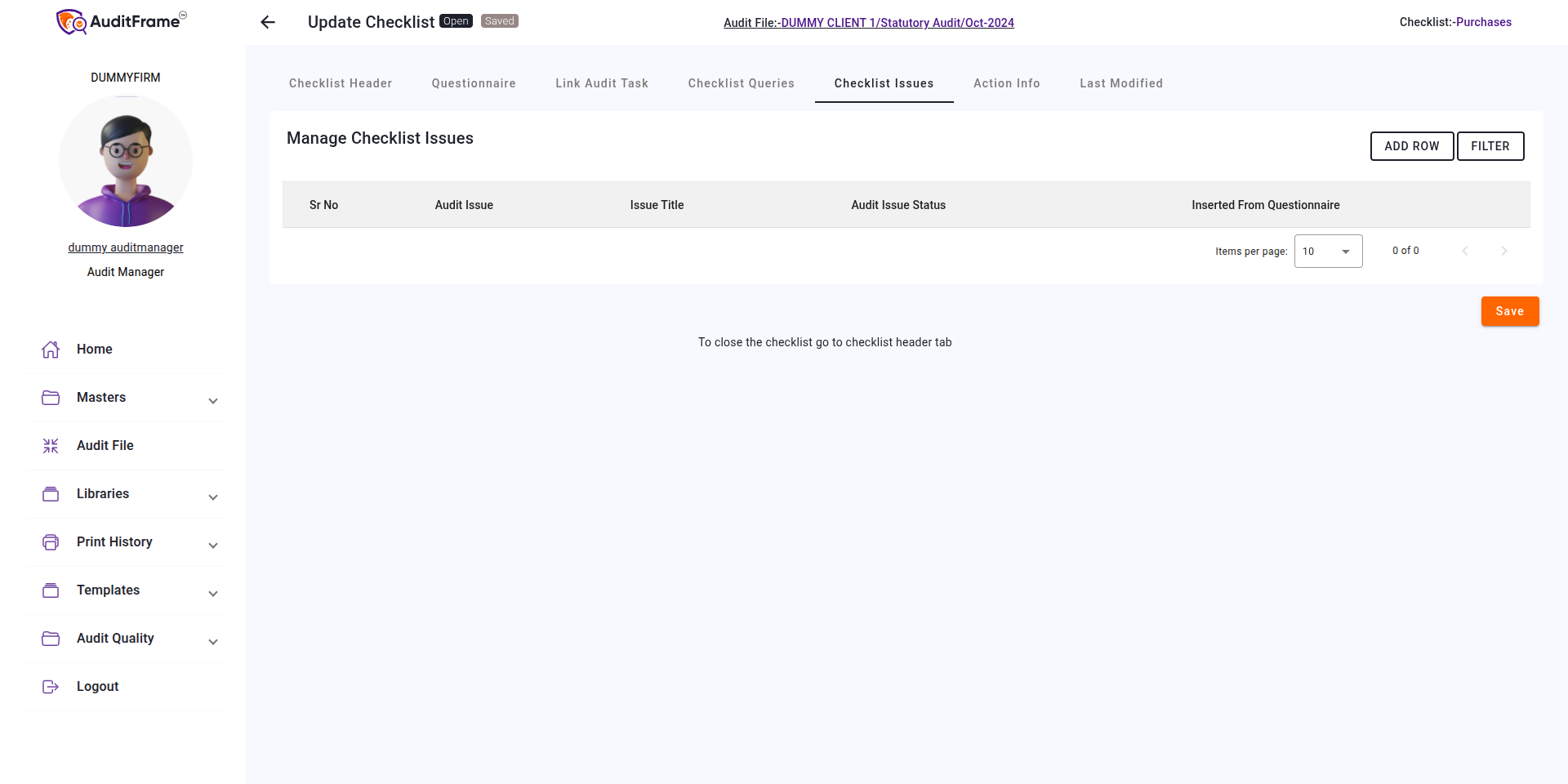Select the Audit Quality sidebar icon
Viewport: 1568px width, 784px height.
point(50,638)
